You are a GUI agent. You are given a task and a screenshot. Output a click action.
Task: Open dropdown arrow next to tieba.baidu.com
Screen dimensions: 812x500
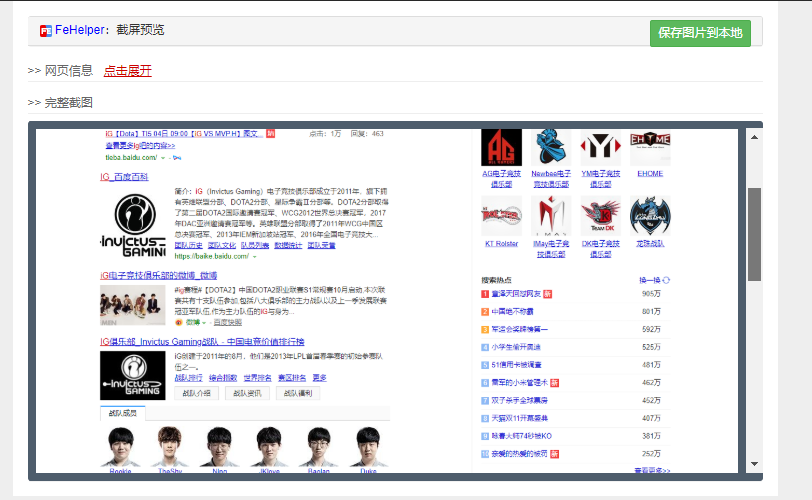coord(163,158)
